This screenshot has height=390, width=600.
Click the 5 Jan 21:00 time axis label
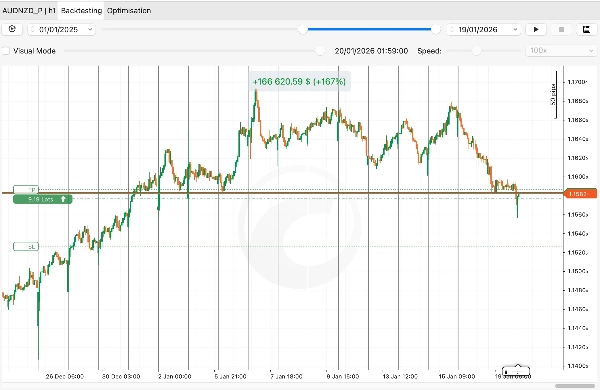(230, 376)
